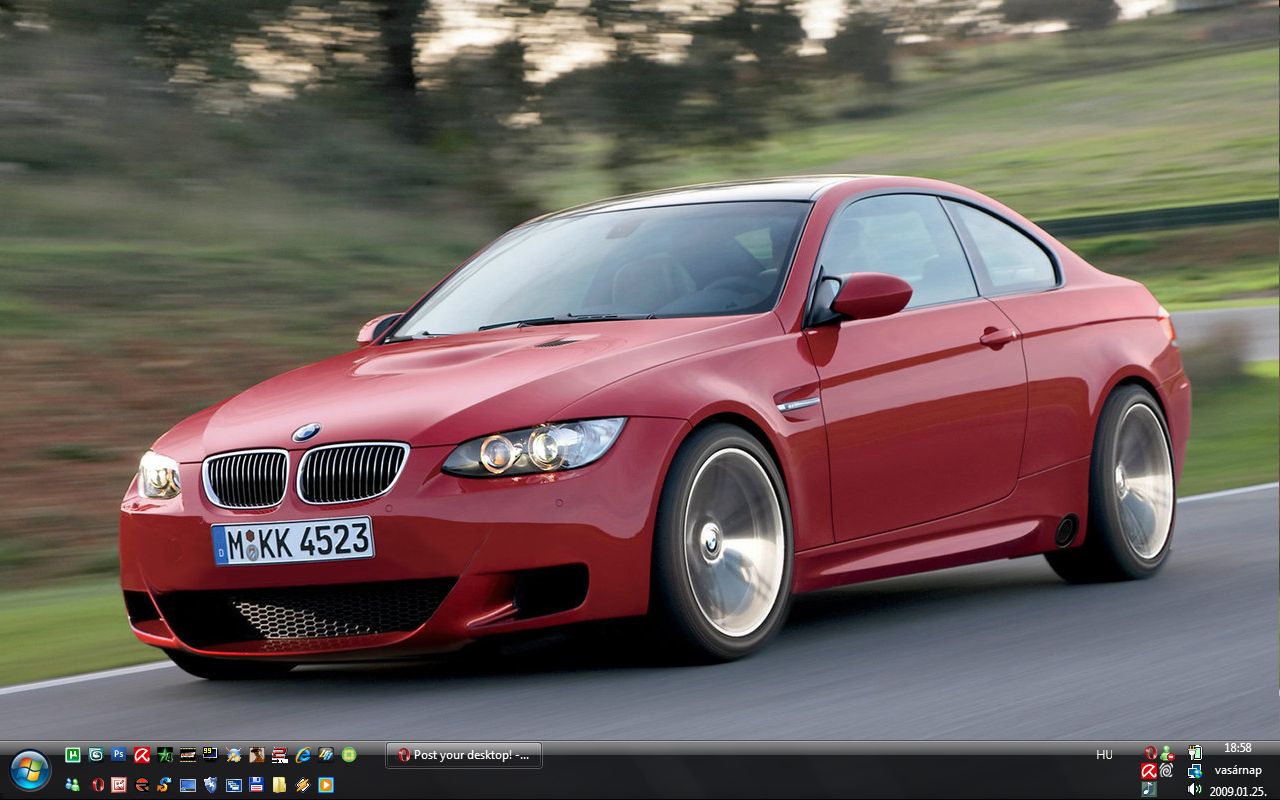Image resolution: width=1280 pixels, height=800 pixels.
Task: Open the blue floppy disk icon
Action: (257, 784)
